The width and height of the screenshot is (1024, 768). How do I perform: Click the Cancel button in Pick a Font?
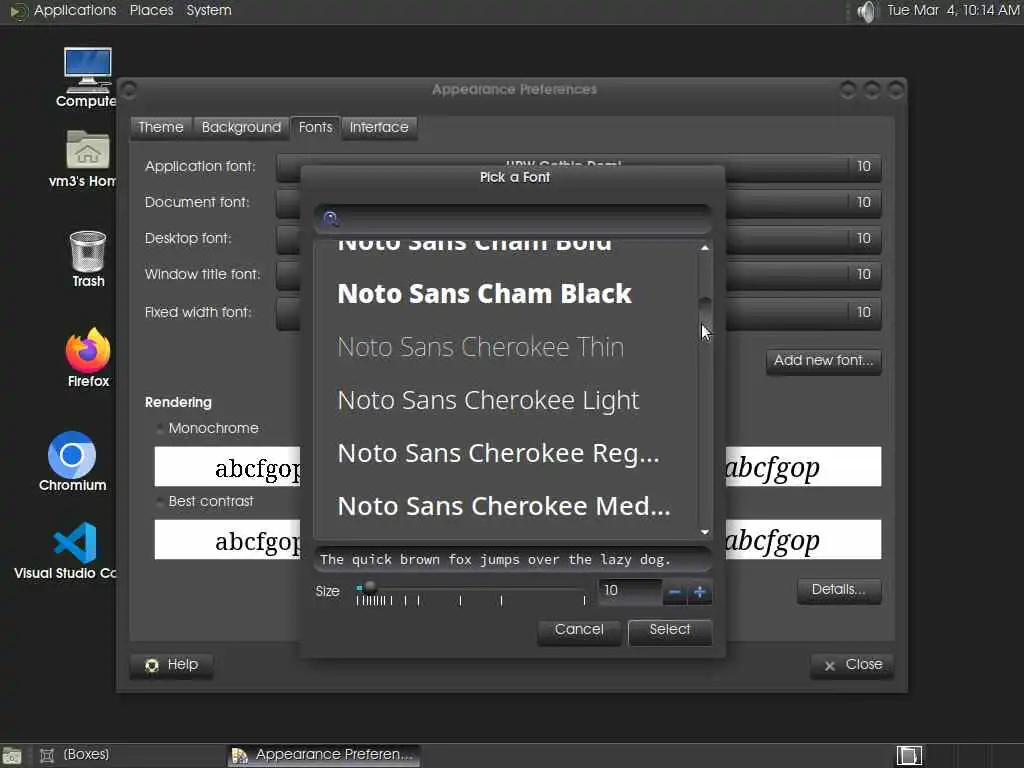[x=579, y=630]
